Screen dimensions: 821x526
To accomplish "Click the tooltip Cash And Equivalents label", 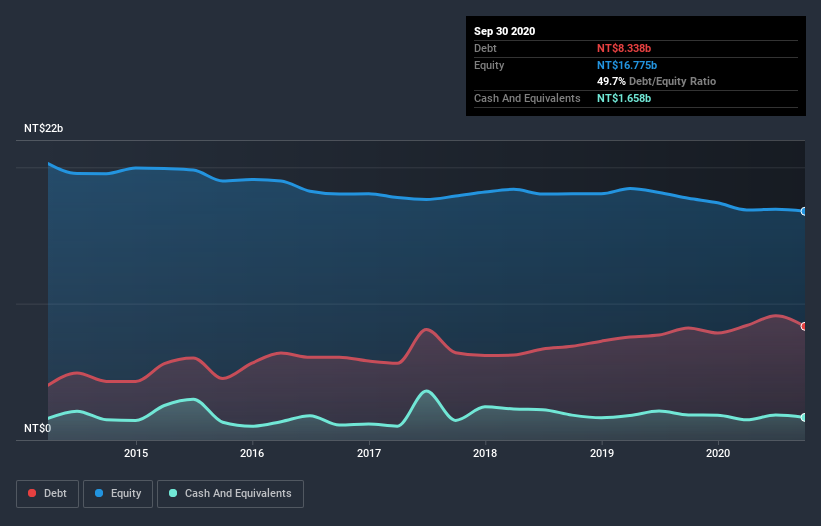I will pyautogui.click(x=527, y=98).
